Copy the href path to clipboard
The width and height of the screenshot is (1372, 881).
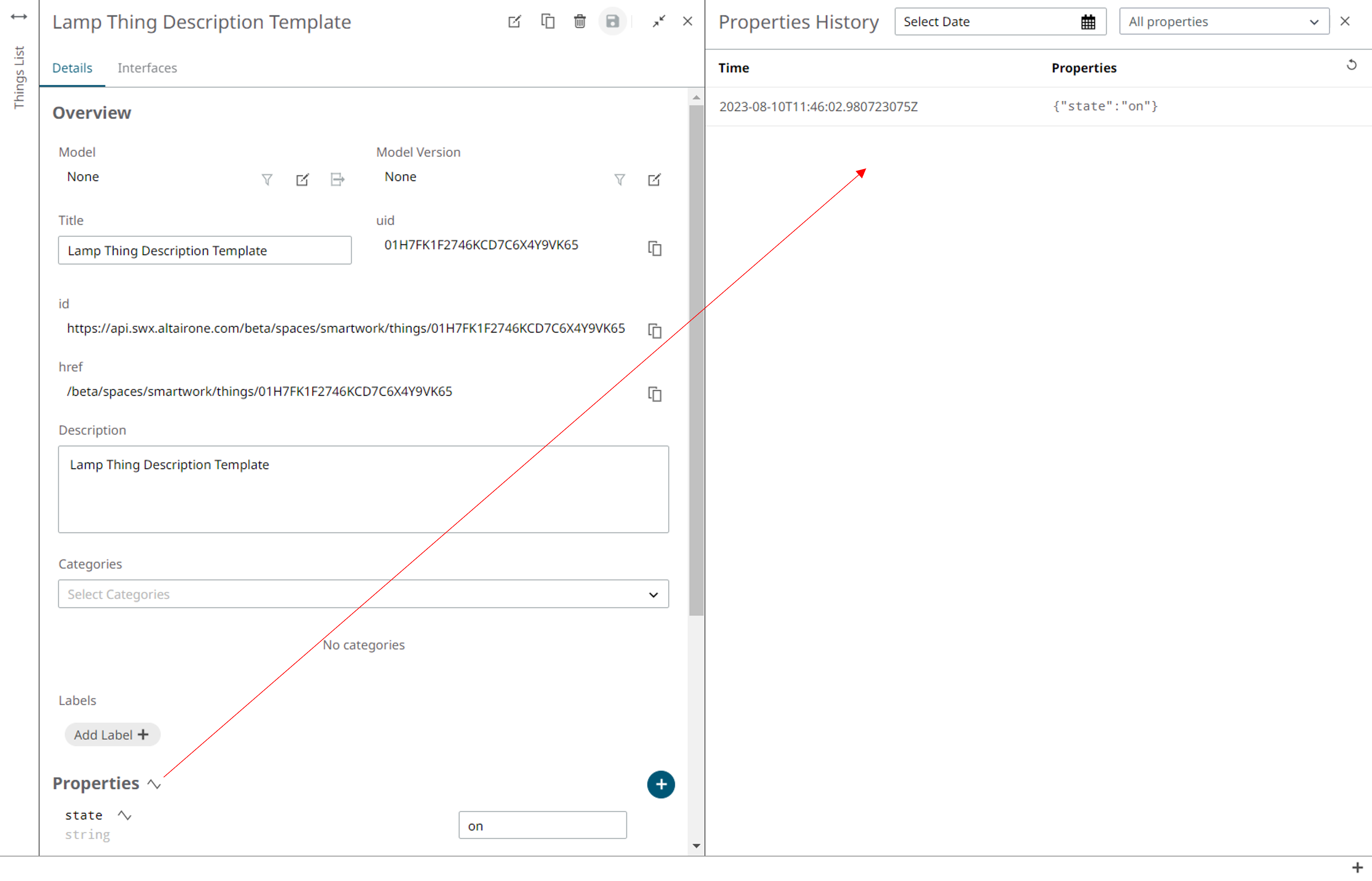[x=655, y=394]
